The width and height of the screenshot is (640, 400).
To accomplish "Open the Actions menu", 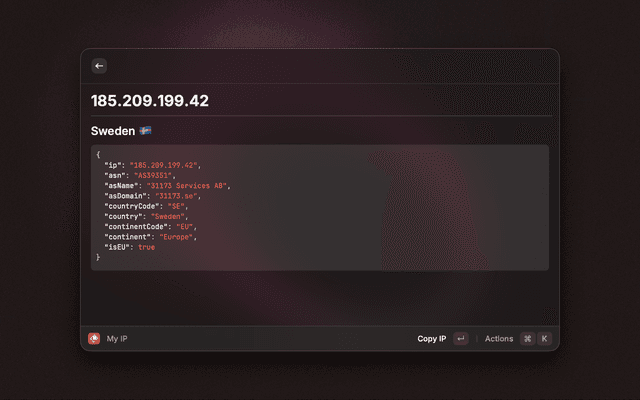I will click(499, 339).
